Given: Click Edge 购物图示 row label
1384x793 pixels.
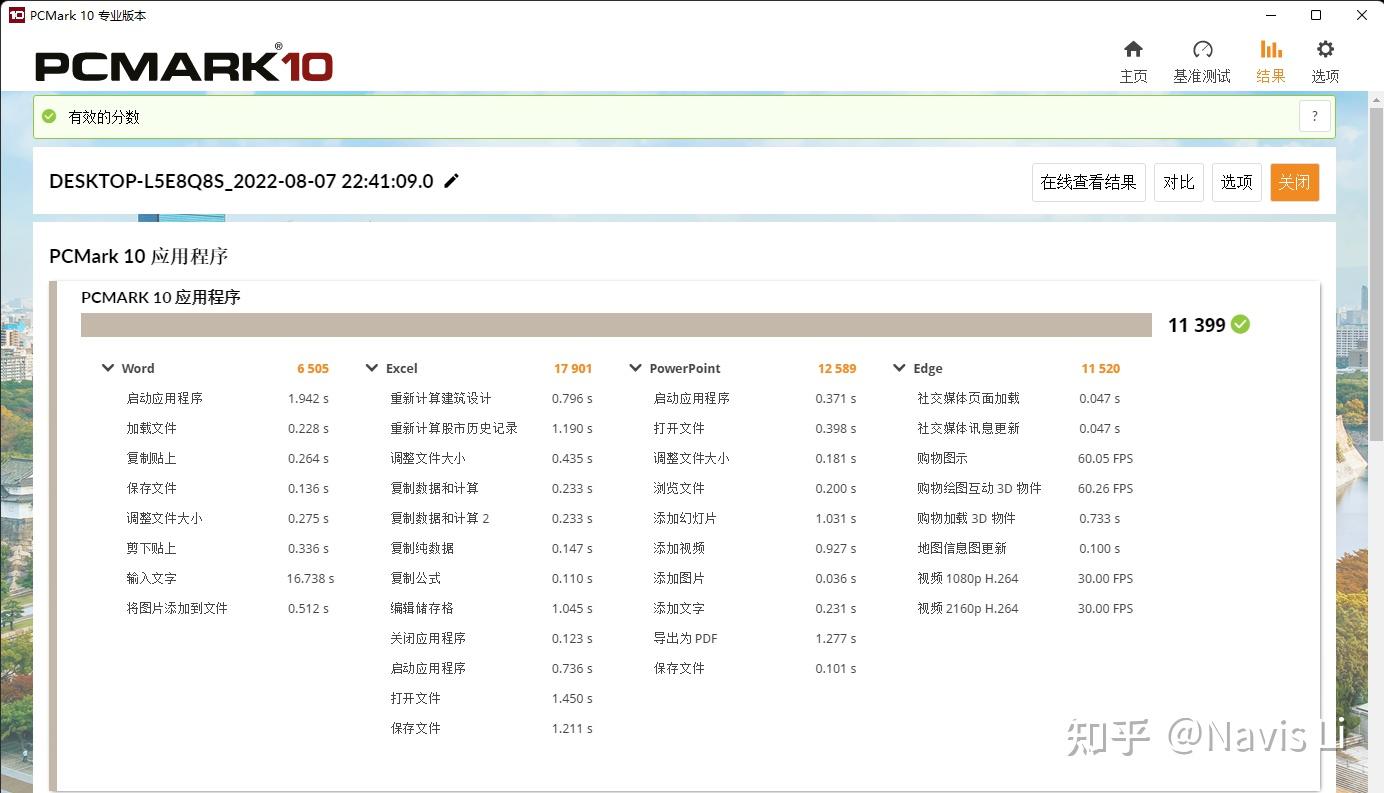Looking at the screenshot, I should [x=943, y=458].
